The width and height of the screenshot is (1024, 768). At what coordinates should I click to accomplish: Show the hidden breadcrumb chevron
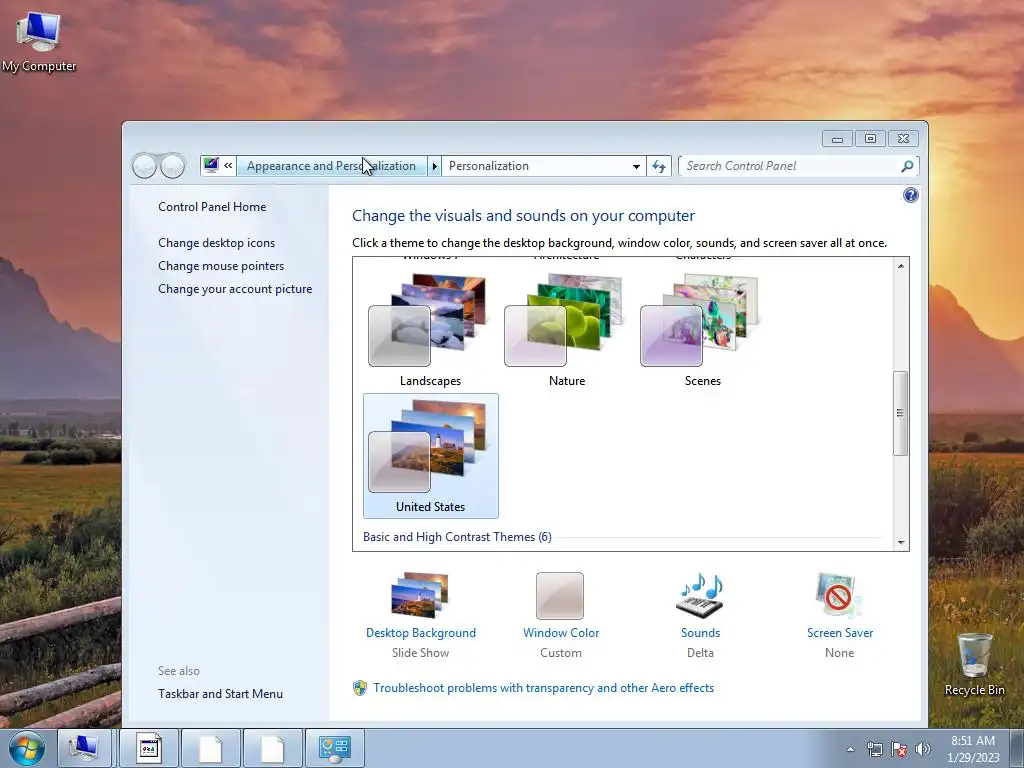228,165
